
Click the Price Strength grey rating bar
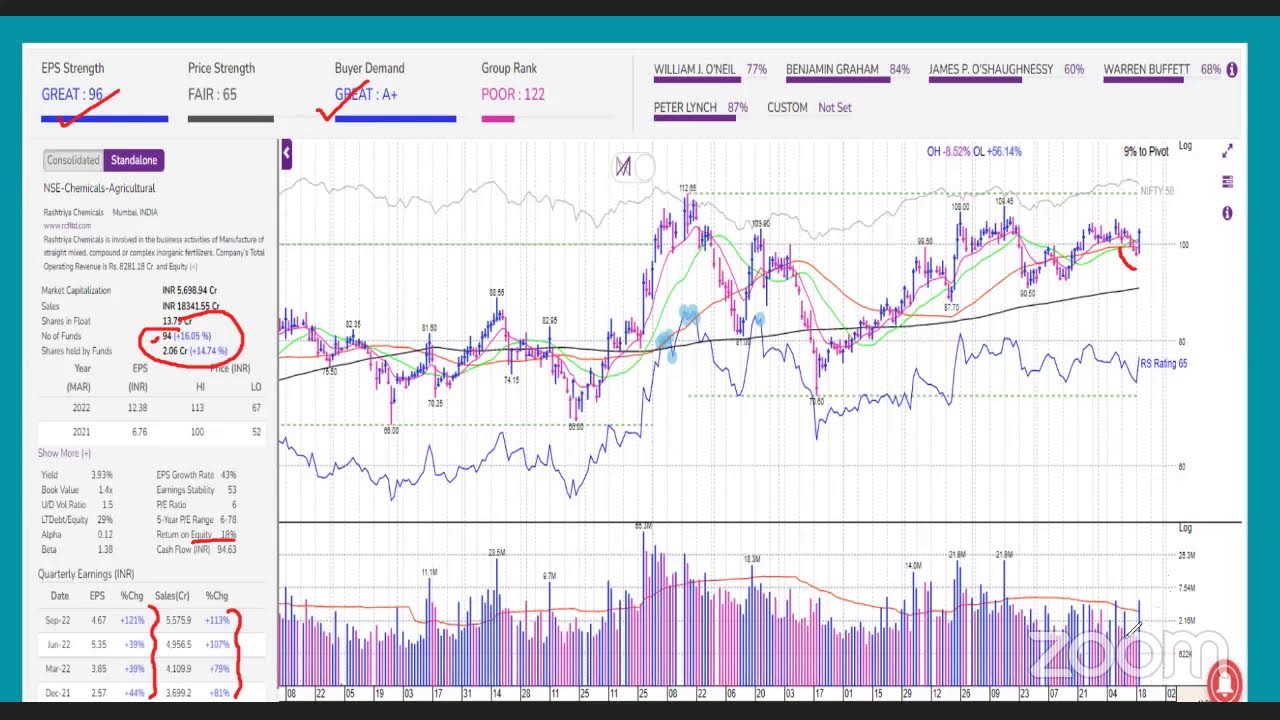[231, 119]
